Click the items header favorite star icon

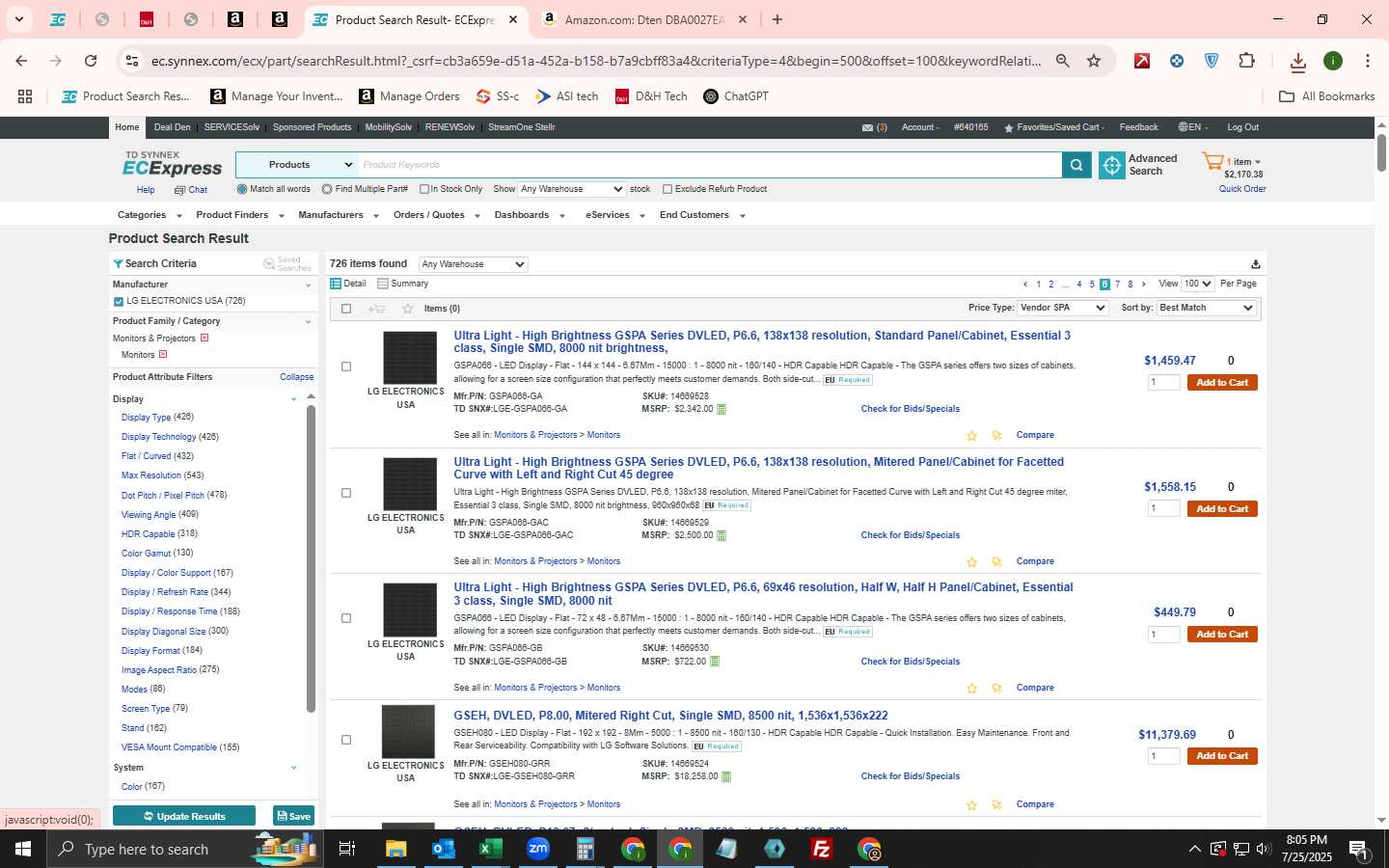click(x=407, y=309)
